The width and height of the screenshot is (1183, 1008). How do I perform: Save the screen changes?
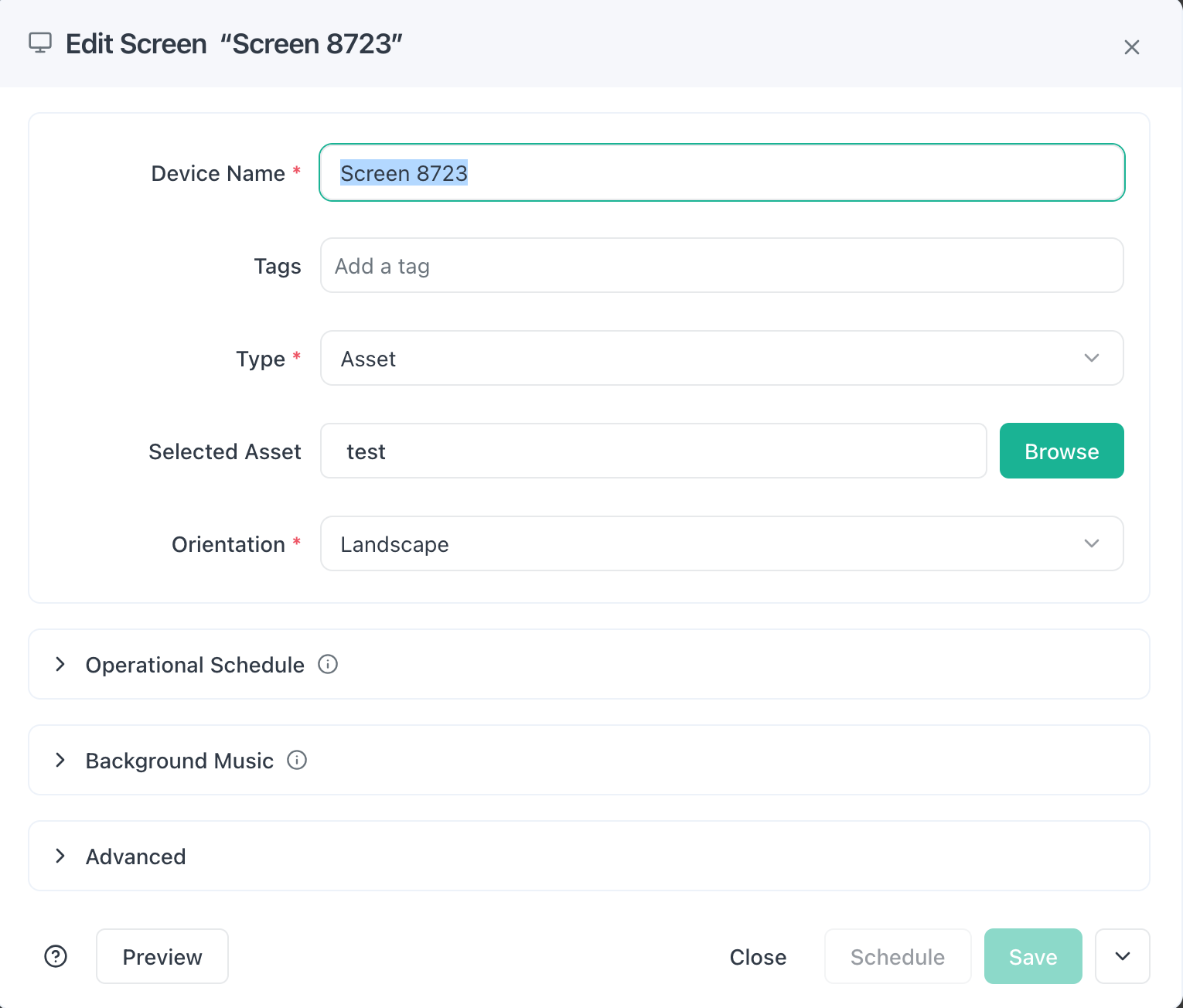[1033, 956]
